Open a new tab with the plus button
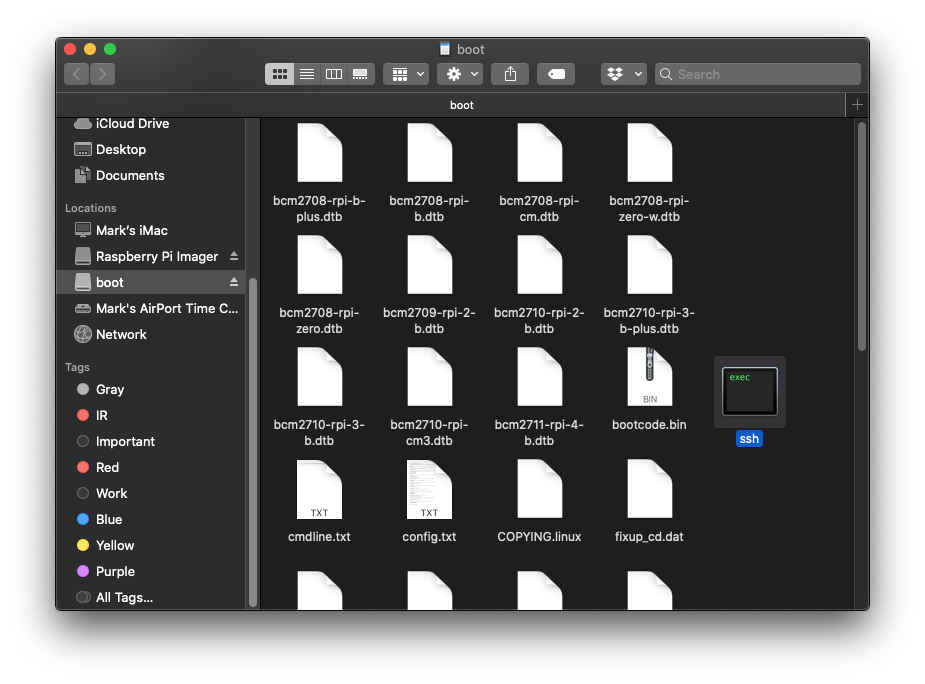 point(857,104)
